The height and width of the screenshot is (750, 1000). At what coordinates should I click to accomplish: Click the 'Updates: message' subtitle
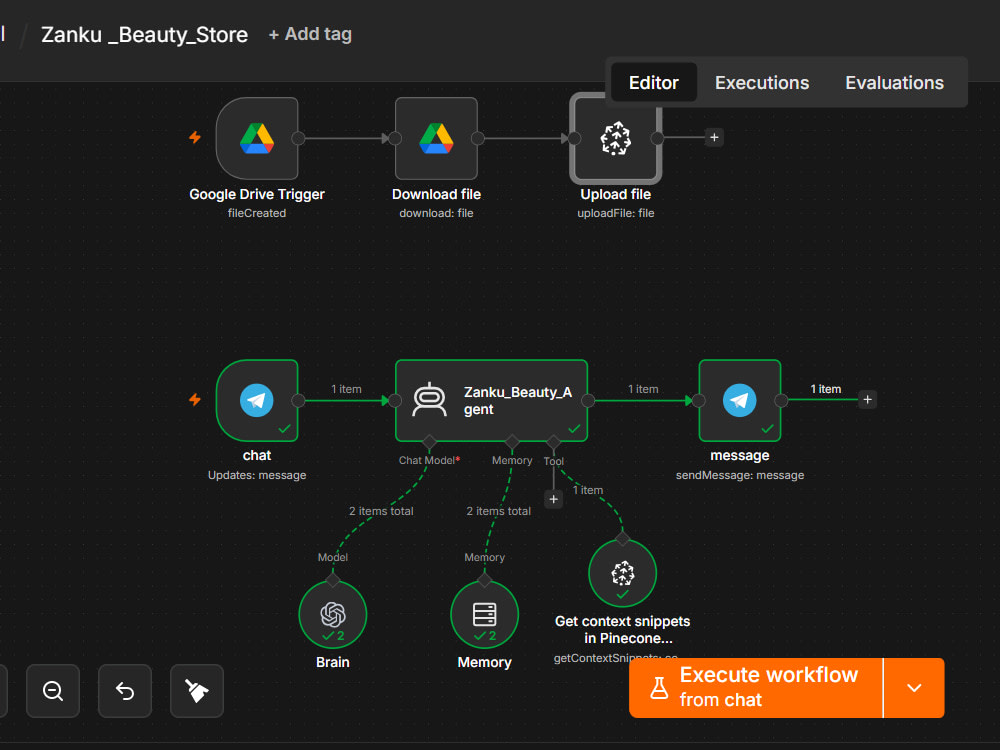[257, 475]
